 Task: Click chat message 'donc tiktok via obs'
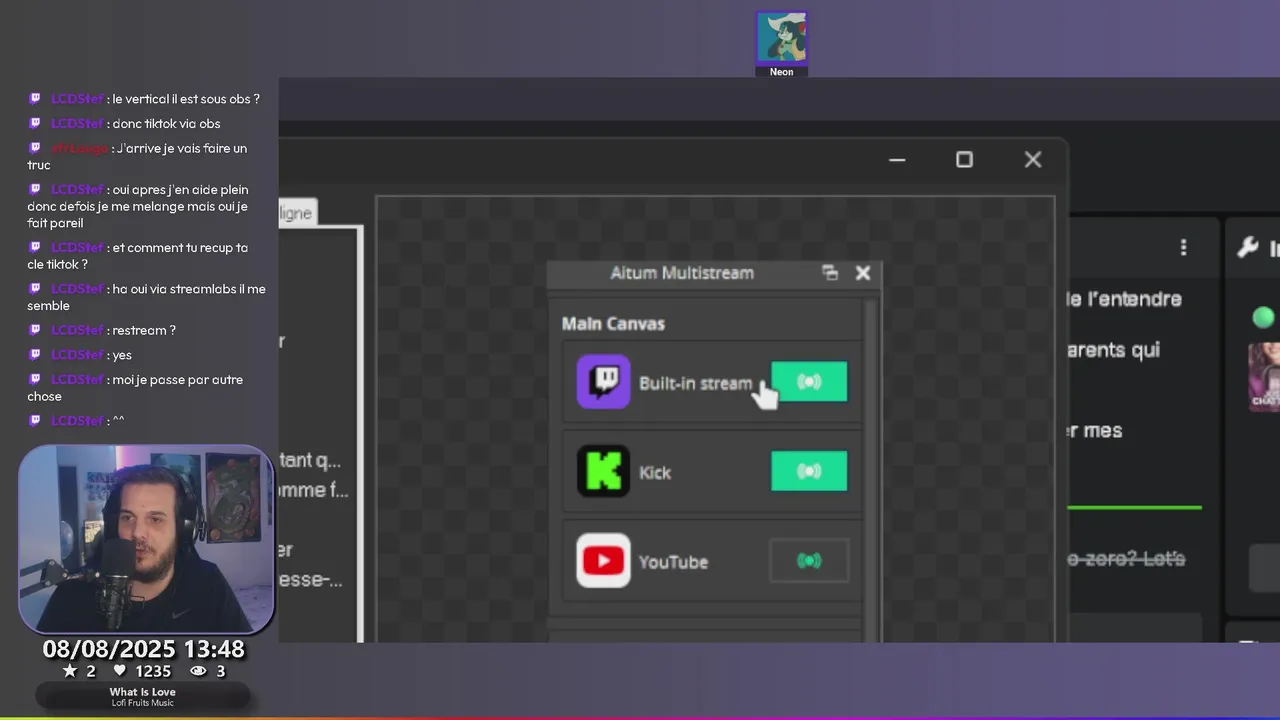tap(166, 124)
